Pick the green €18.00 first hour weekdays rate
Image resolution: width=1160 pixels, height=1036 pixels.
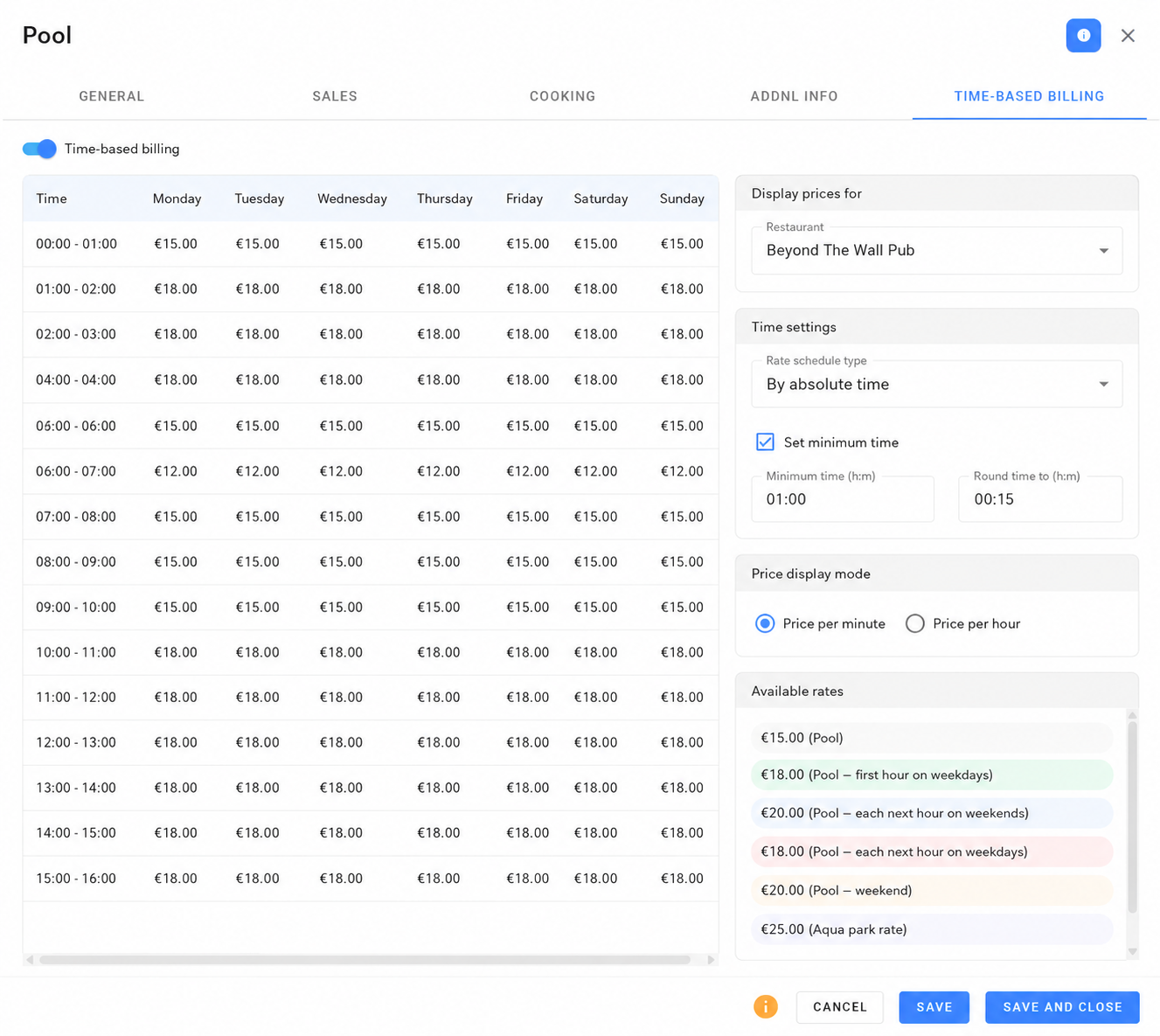[x=932, y=775]
